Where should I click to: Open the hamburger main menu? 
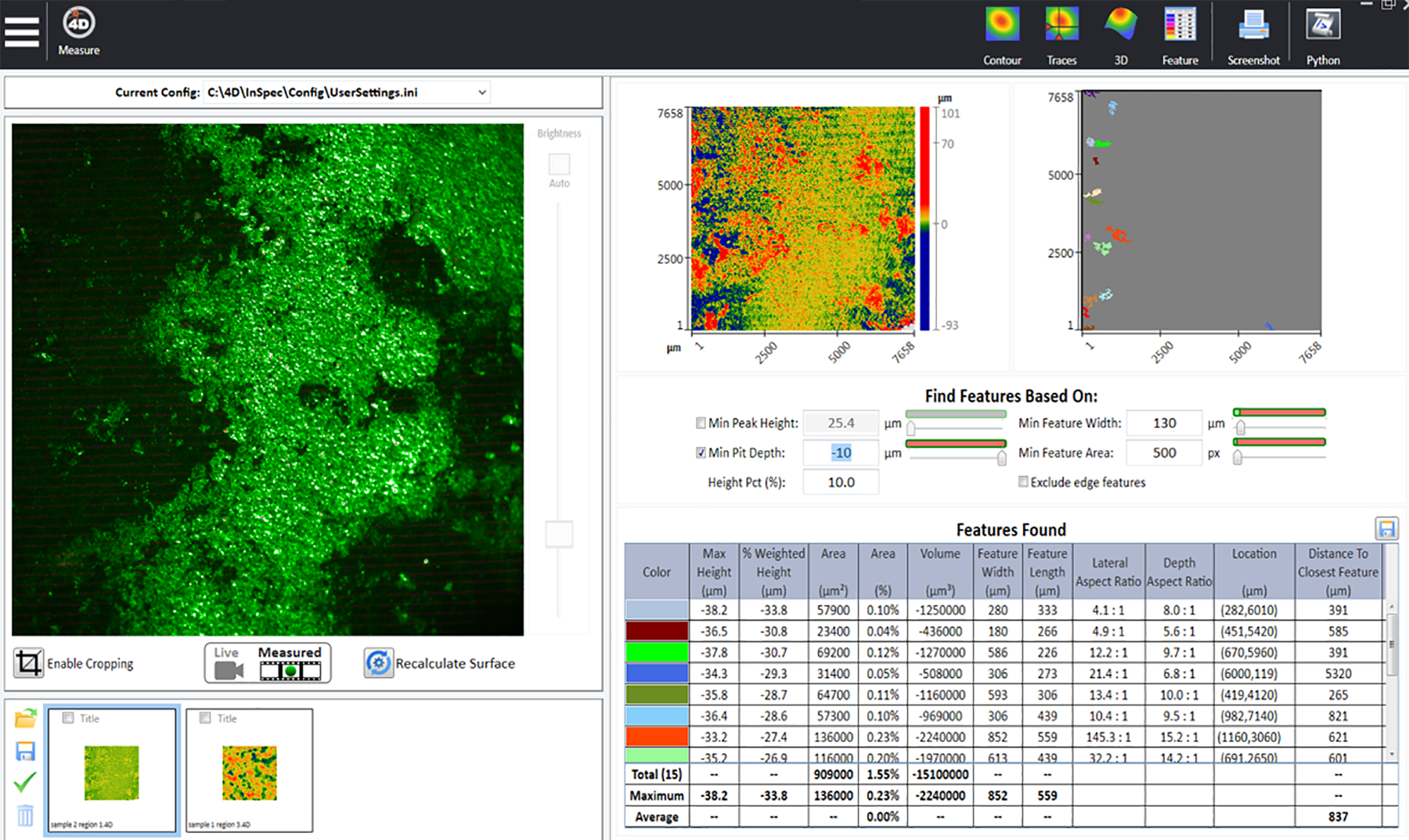point(22,31)
